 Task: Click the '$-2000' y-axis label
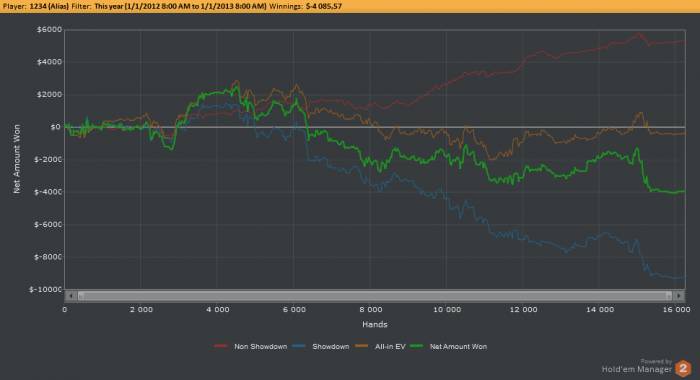click(x=48, y=159)
